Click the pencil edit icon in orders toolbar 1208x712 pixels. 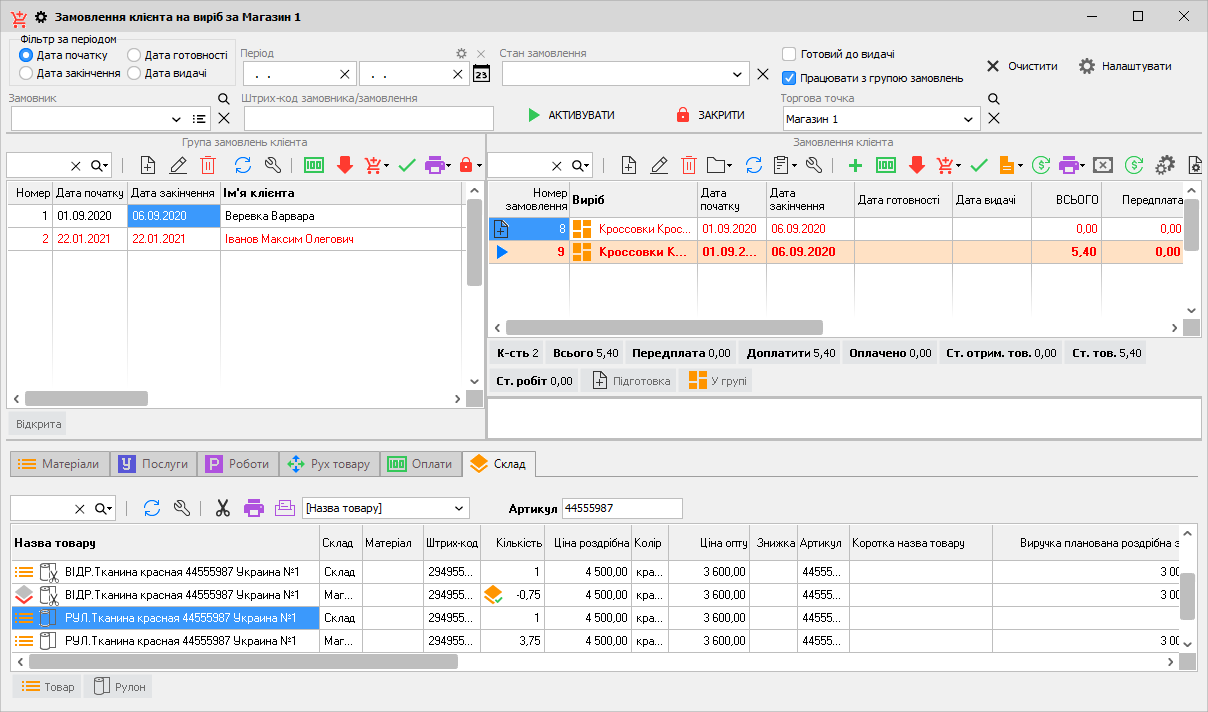click(659, 165)
